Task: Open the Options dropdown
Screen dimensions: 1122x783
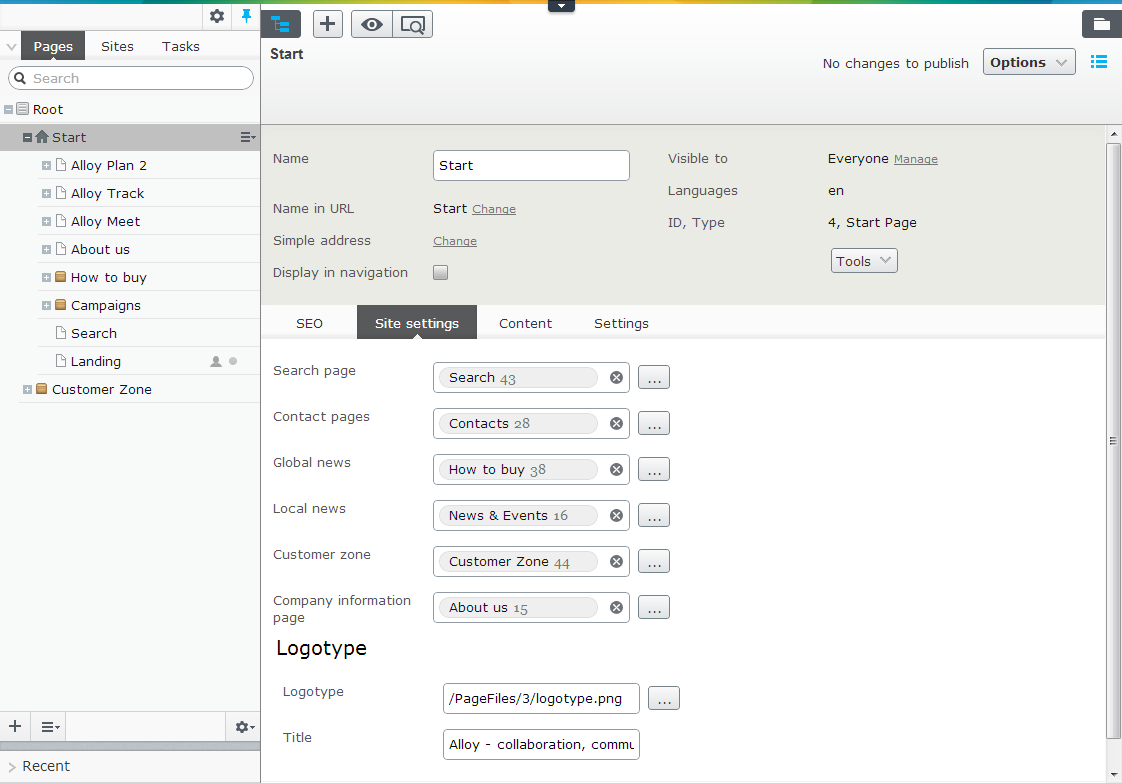Action: tap(1028, 62)
